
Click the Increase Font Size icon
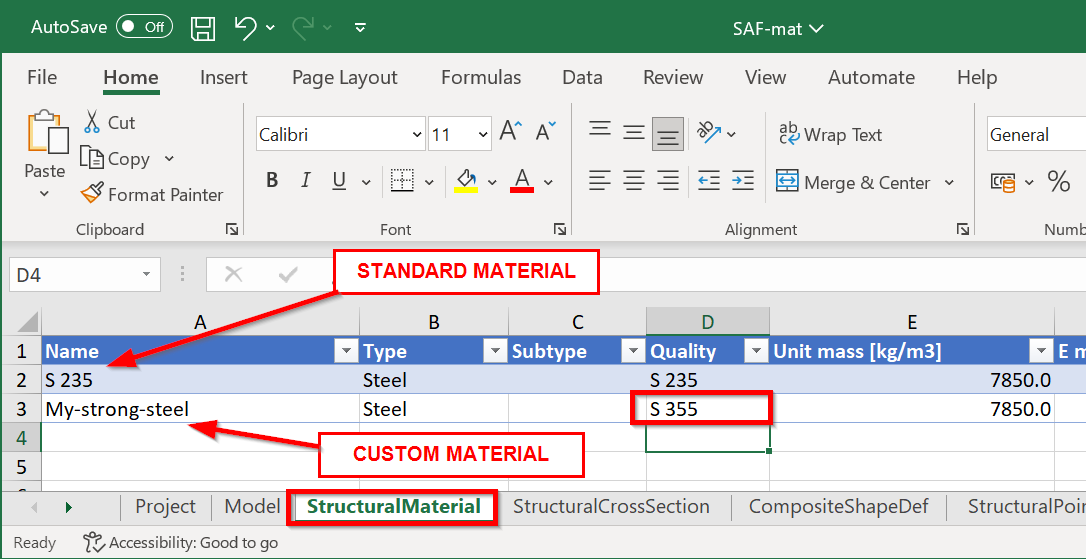[x=510, y=133]
